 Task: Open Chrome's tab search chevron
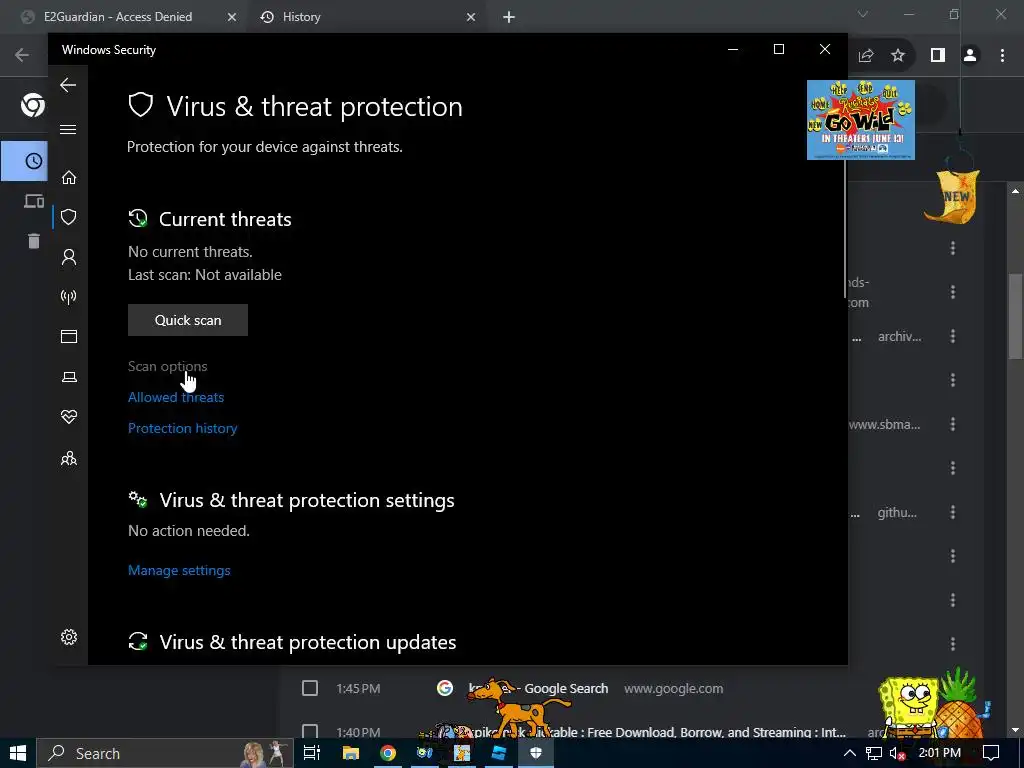(x=863, y=14)
